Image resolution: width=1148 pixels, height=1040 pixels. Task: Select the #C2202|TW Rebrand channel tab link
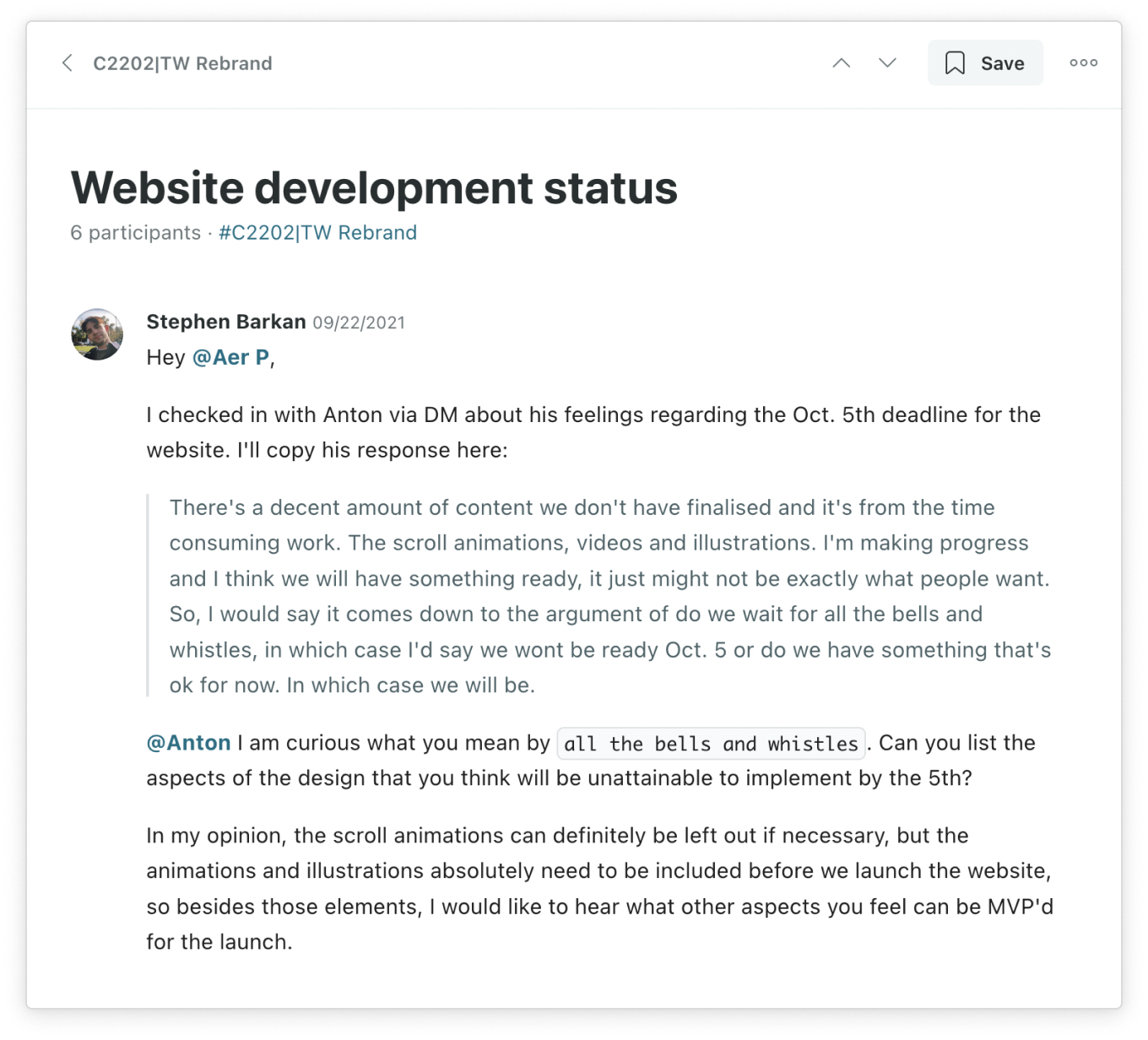coord(317,233)
